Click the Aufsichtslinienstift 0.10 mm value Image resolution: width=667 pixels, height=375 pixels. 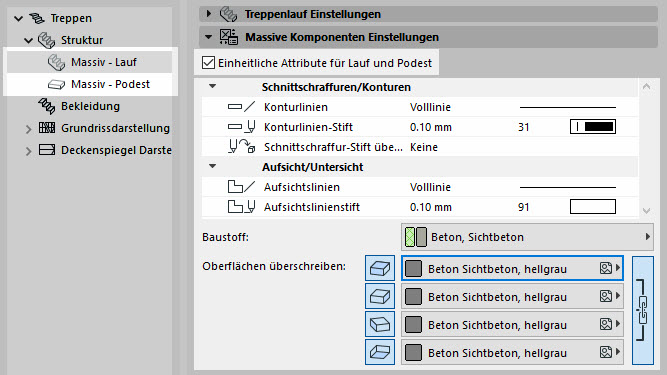430,207
